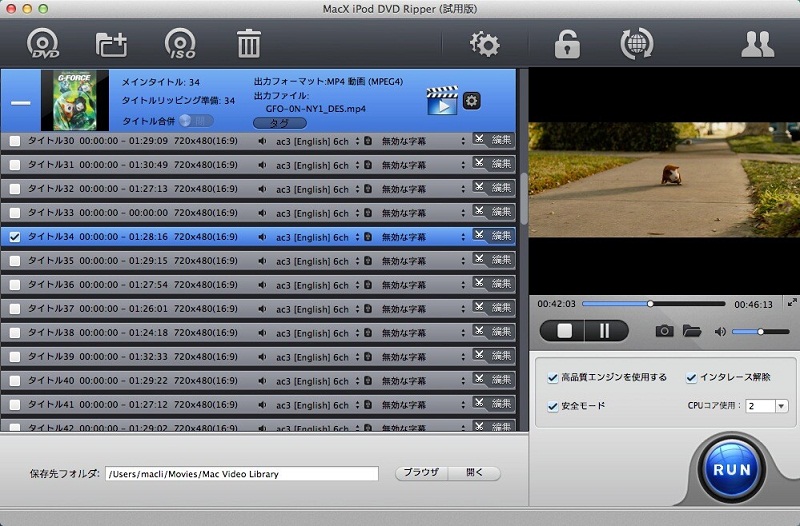
Task: Click the preview video frame
Action: [664, 179]
